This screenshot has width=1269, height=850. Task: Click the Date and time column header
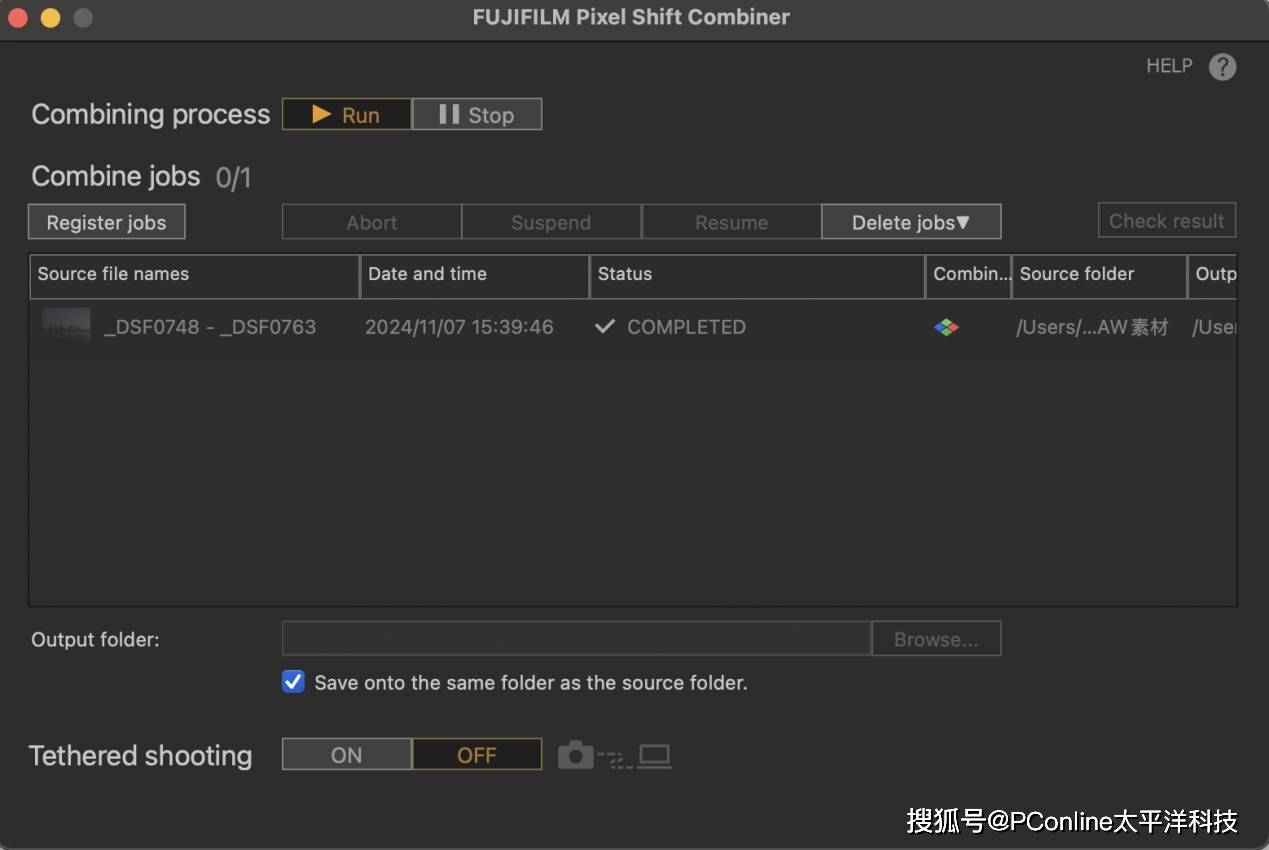[x=474, y=274]
